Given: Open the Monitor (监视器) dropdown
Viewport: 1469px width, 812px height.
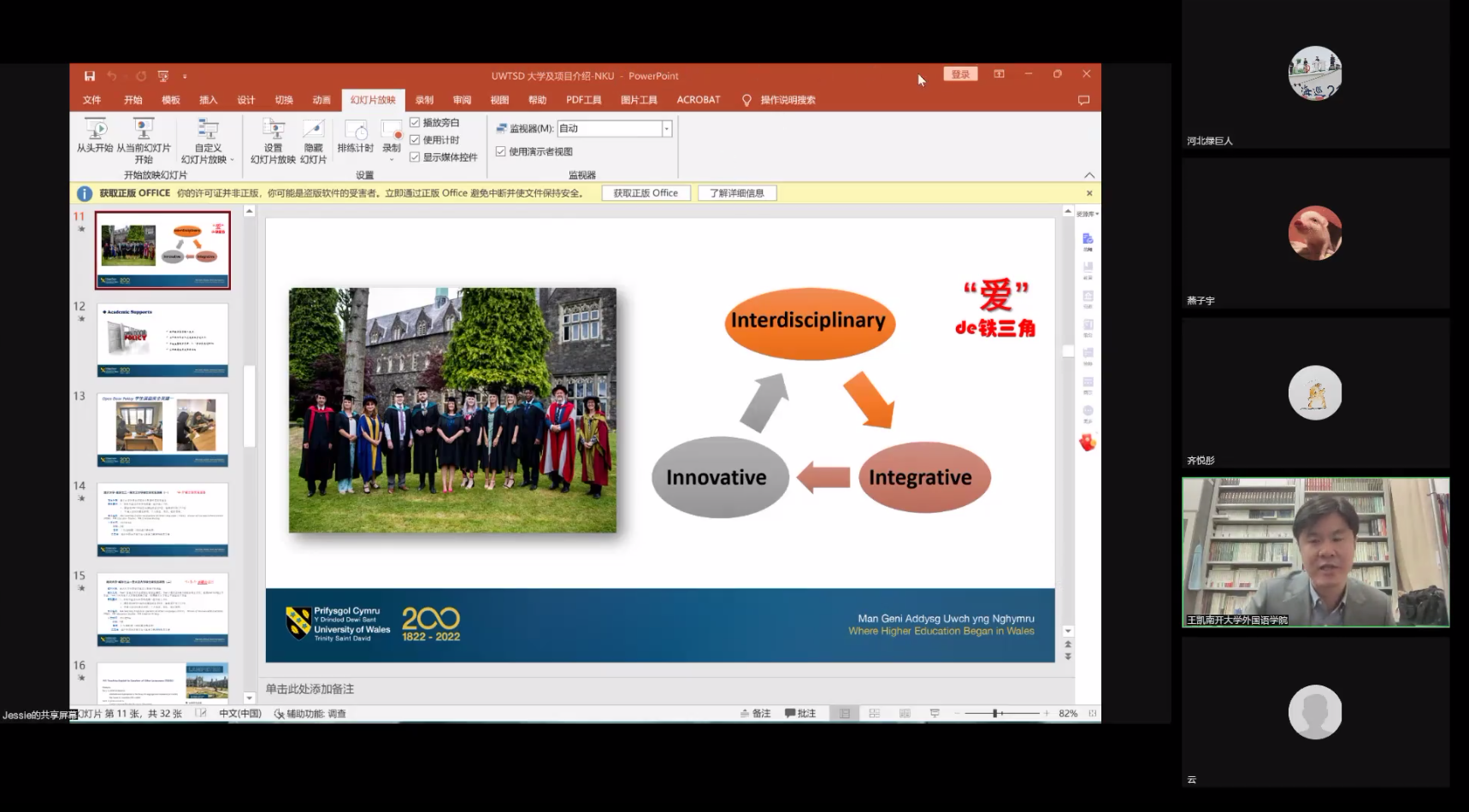Looking at the screenshot, I should 666,129.
